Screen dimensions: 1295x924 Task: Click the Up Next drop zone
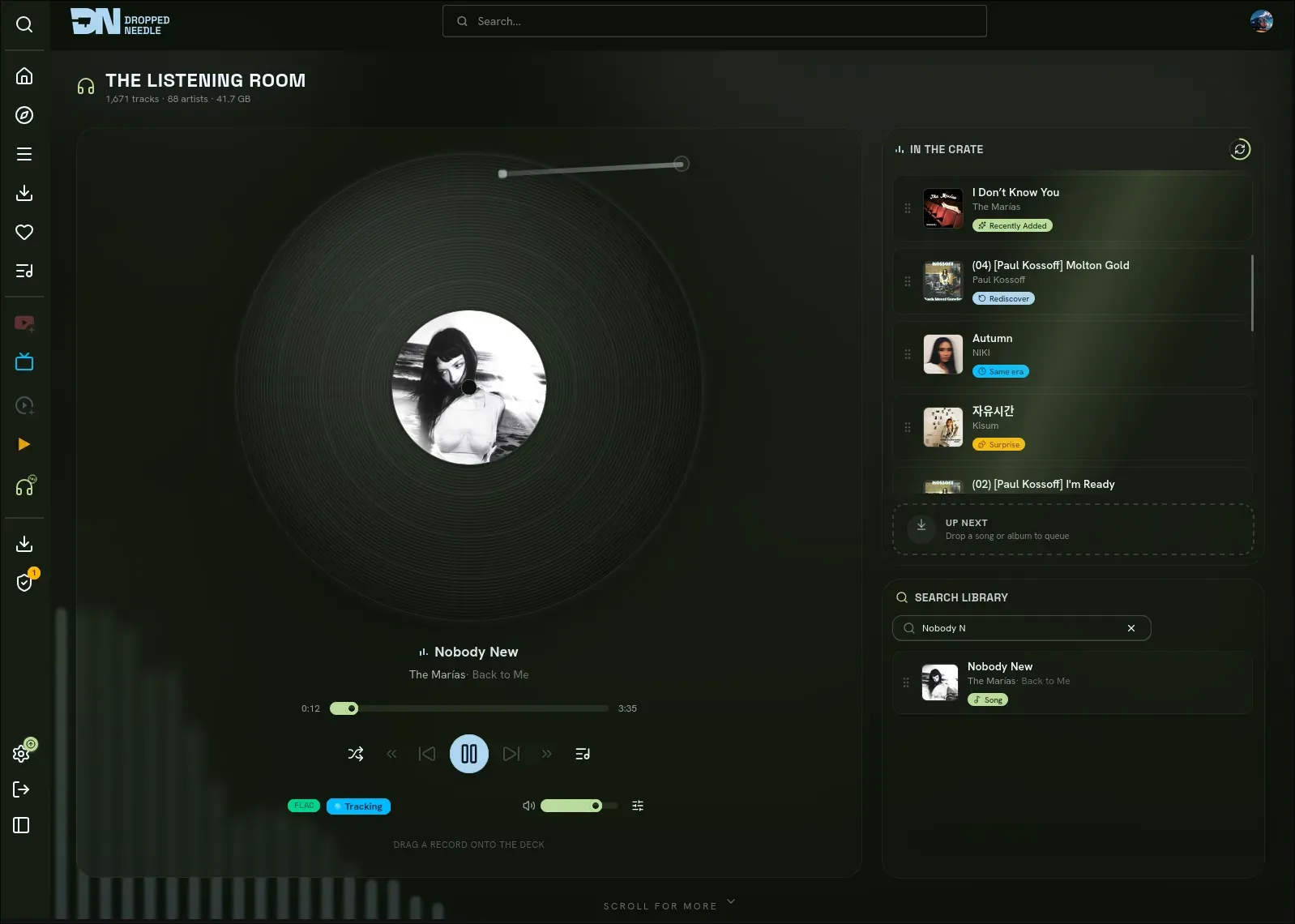click(1073, 529)
